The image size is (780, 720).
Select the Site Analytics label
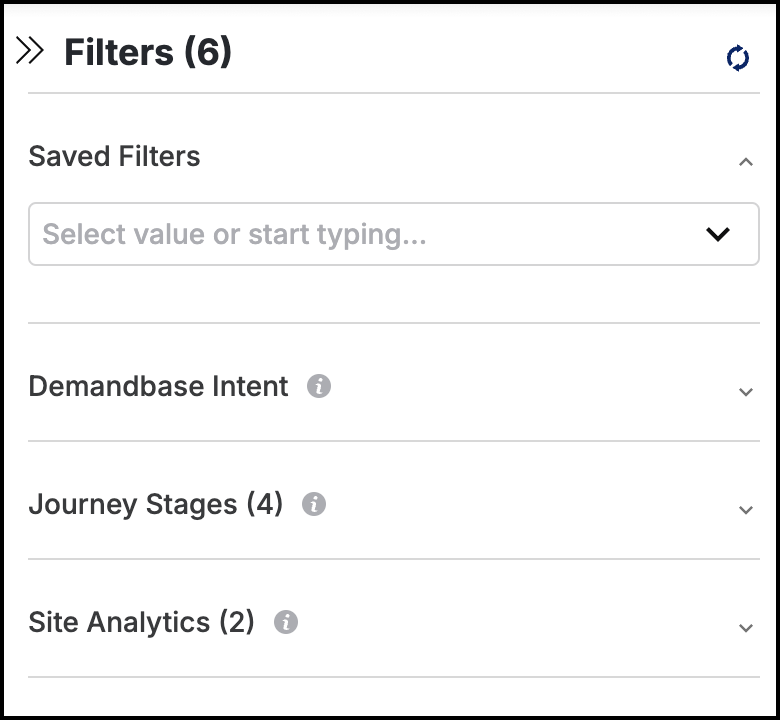[119, 622]
